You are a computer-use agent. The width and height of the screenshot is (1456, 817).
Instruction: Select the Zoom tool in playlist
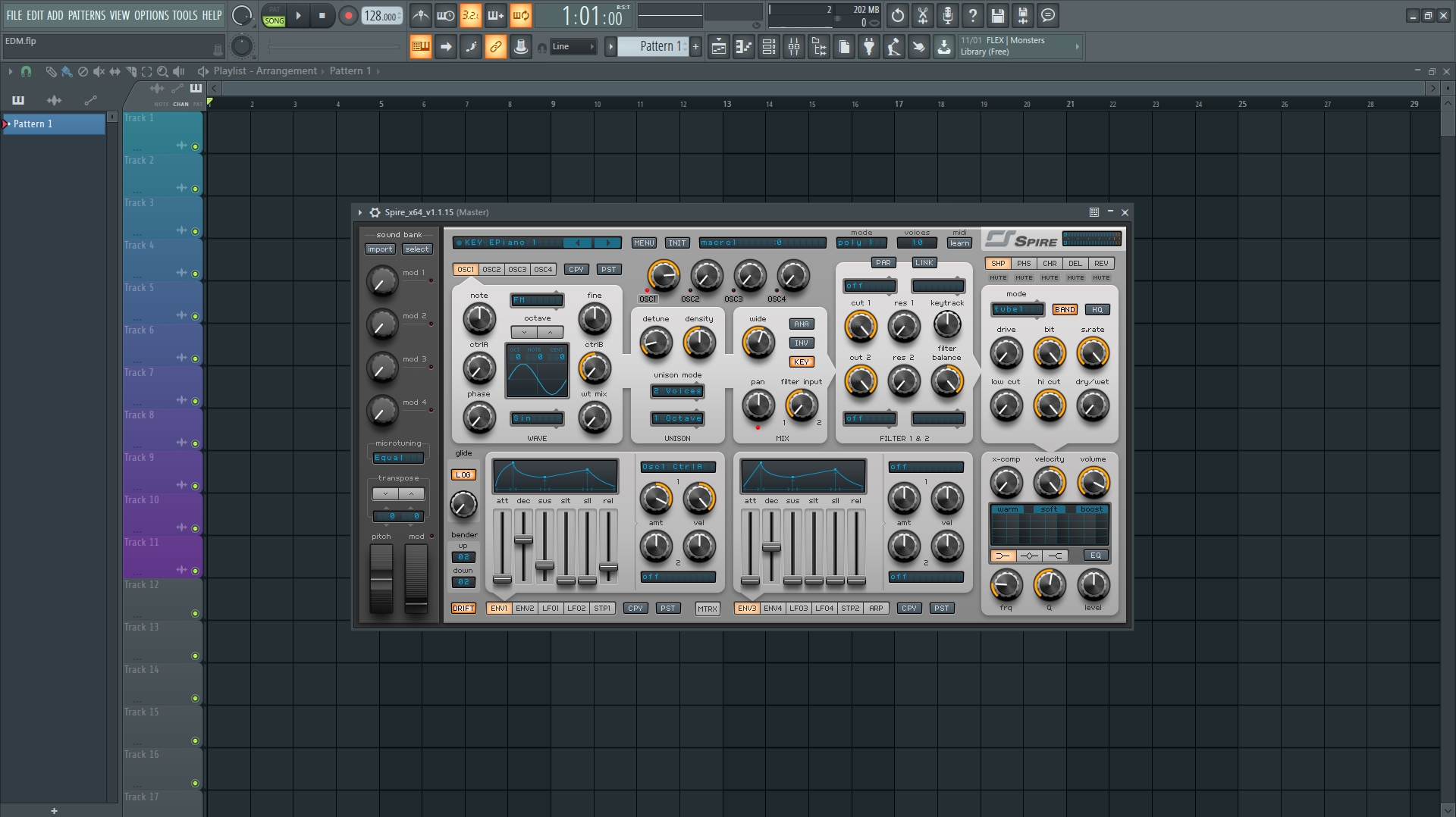(162, 71)
